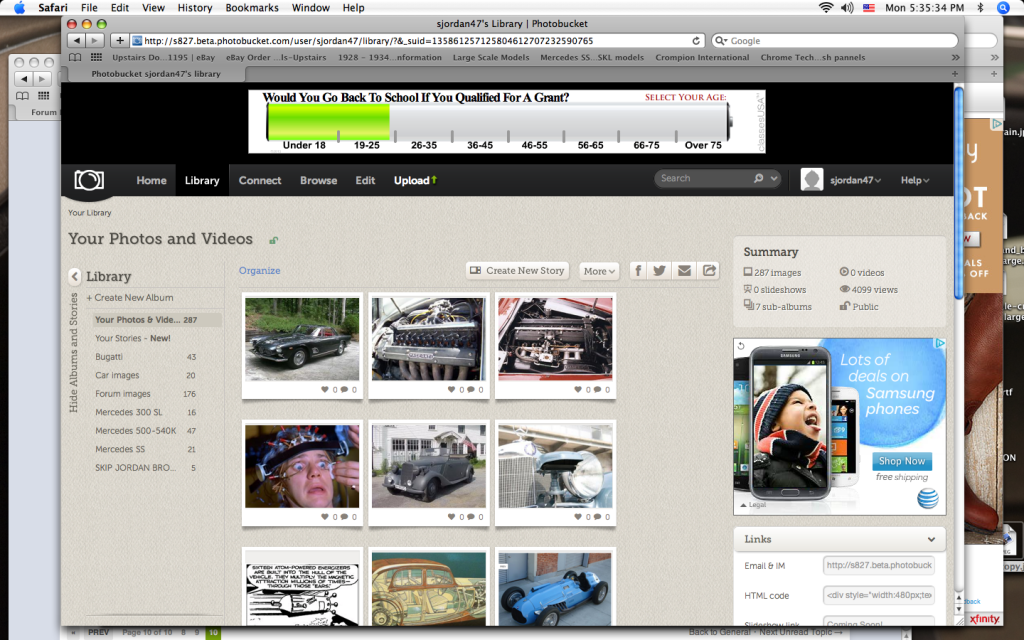Toggle Hide Albums and Stories
Viewport: 1024px width, 640px height.
tap(74, 353)
